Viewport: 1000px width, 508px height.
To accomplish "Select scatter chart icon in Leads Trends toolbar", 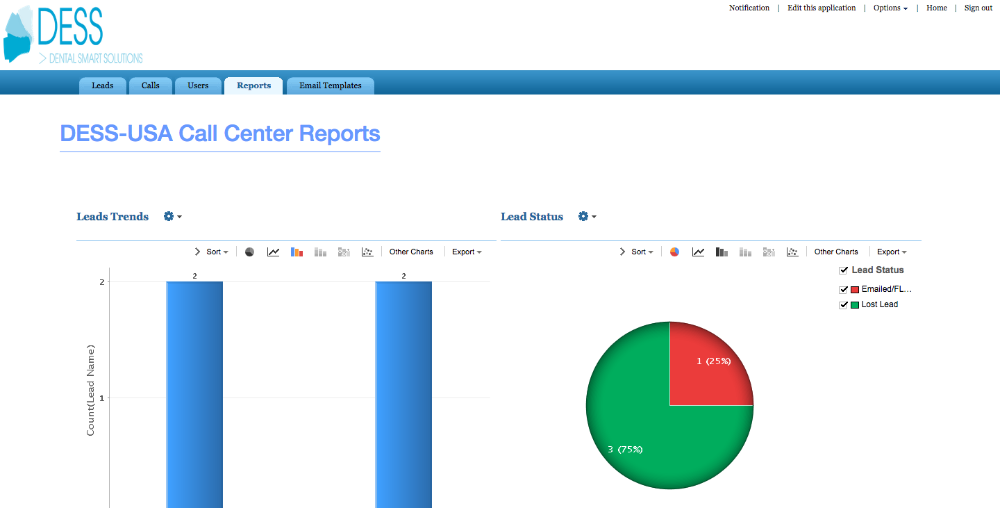I will (367, 252).
